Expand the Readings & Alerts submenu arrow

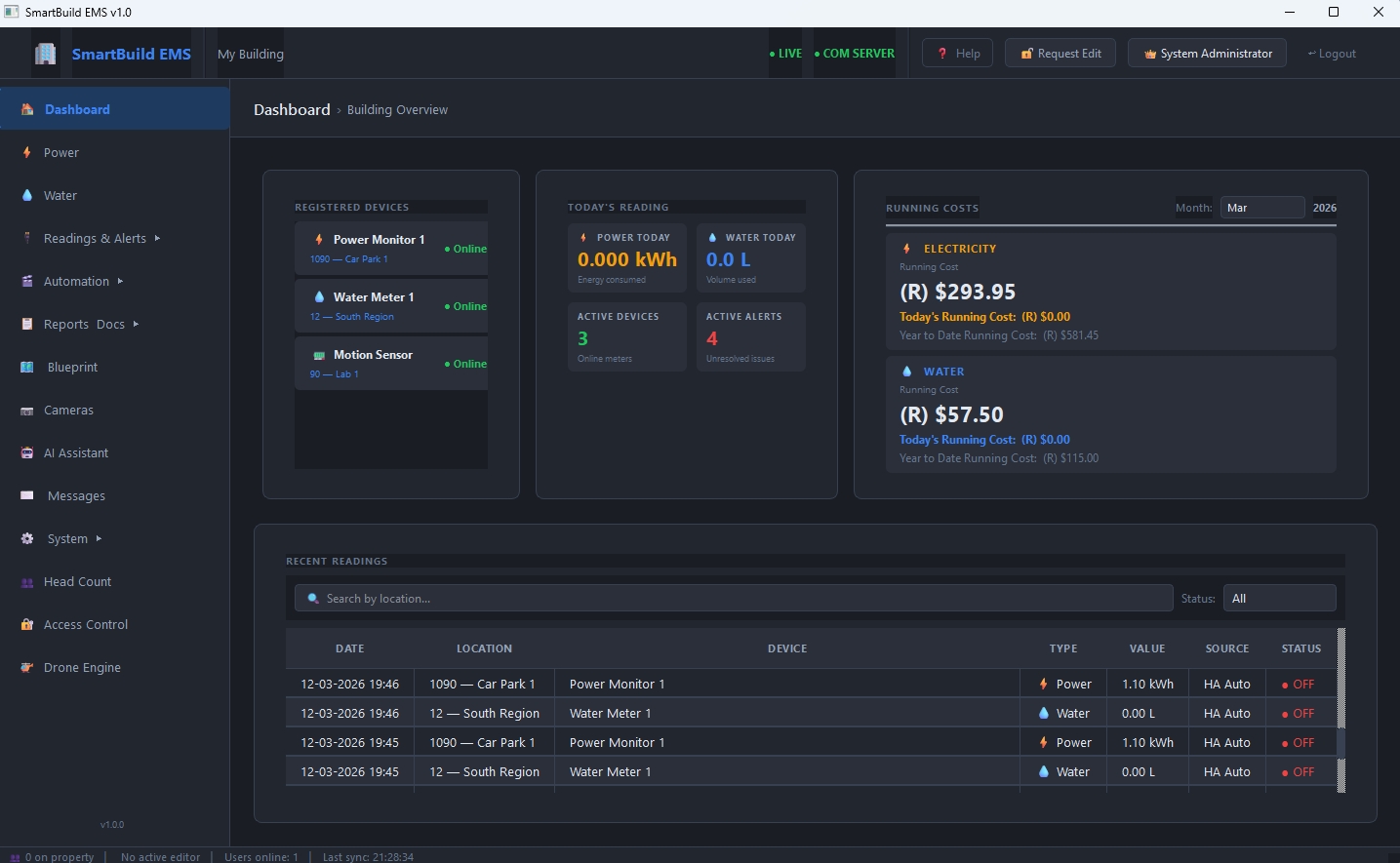157,238
